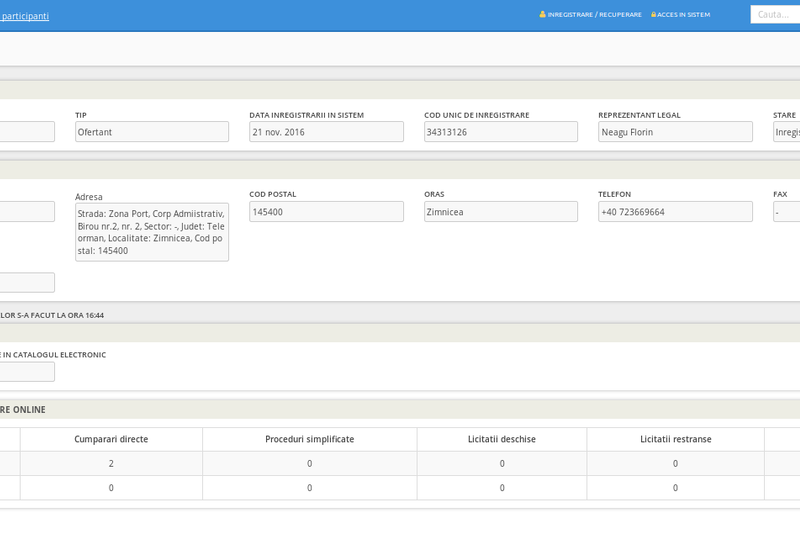Select the Reprezentant legal field Neagu Florin
Screen dimensions: 800x534
[675, 132]
